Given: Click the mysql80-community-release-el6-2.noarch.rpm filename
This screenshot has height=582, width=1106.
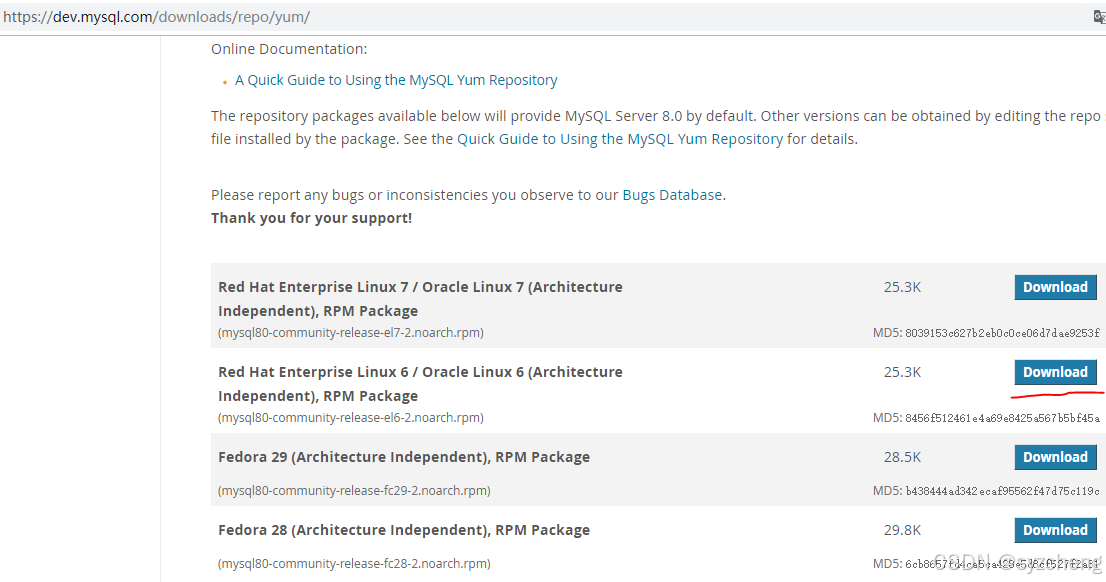Looking at the screenshot, I should pos(351,417).
